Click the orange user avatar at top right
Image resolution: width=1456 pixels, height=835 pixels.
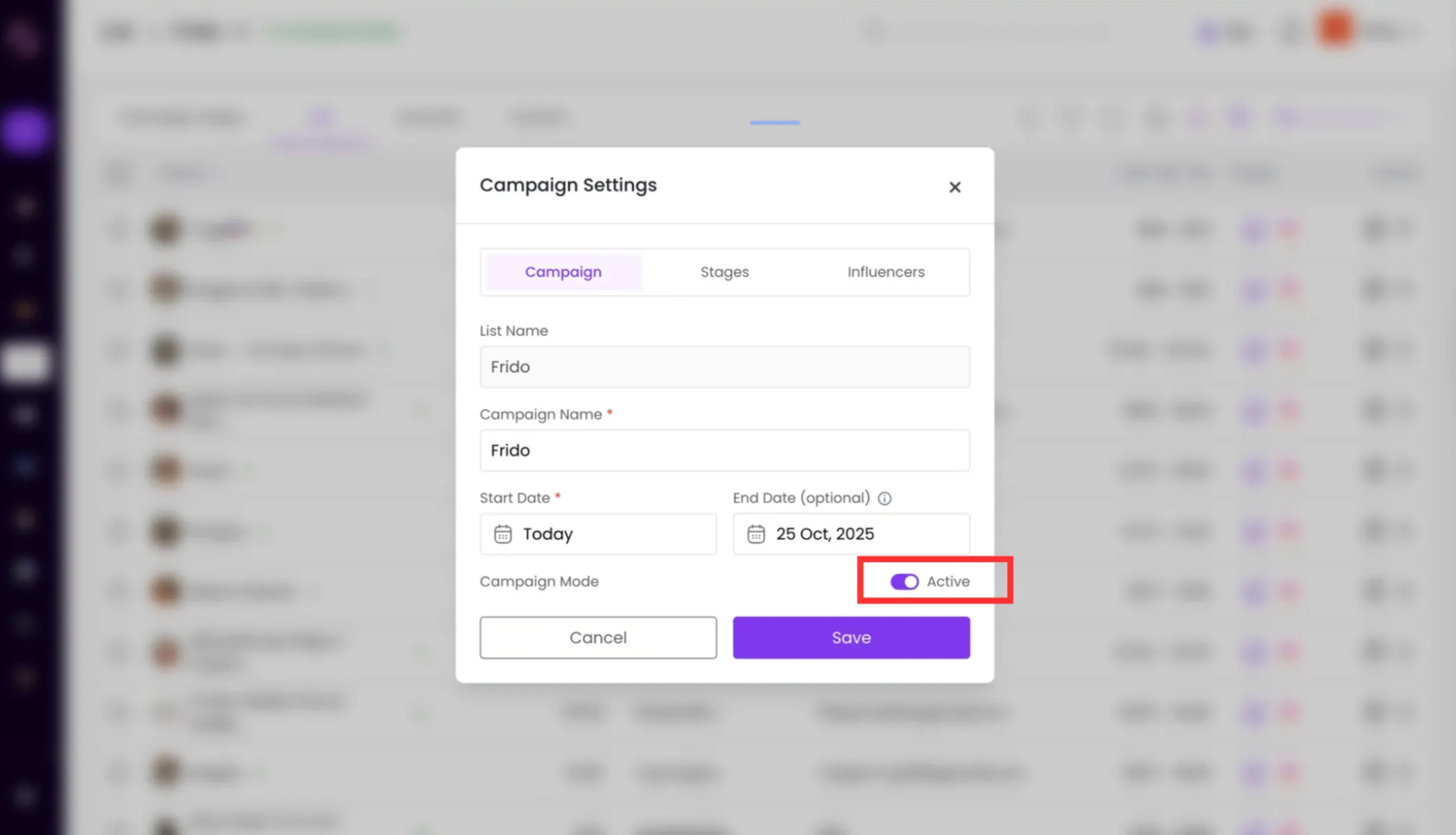coord(1335,30)
